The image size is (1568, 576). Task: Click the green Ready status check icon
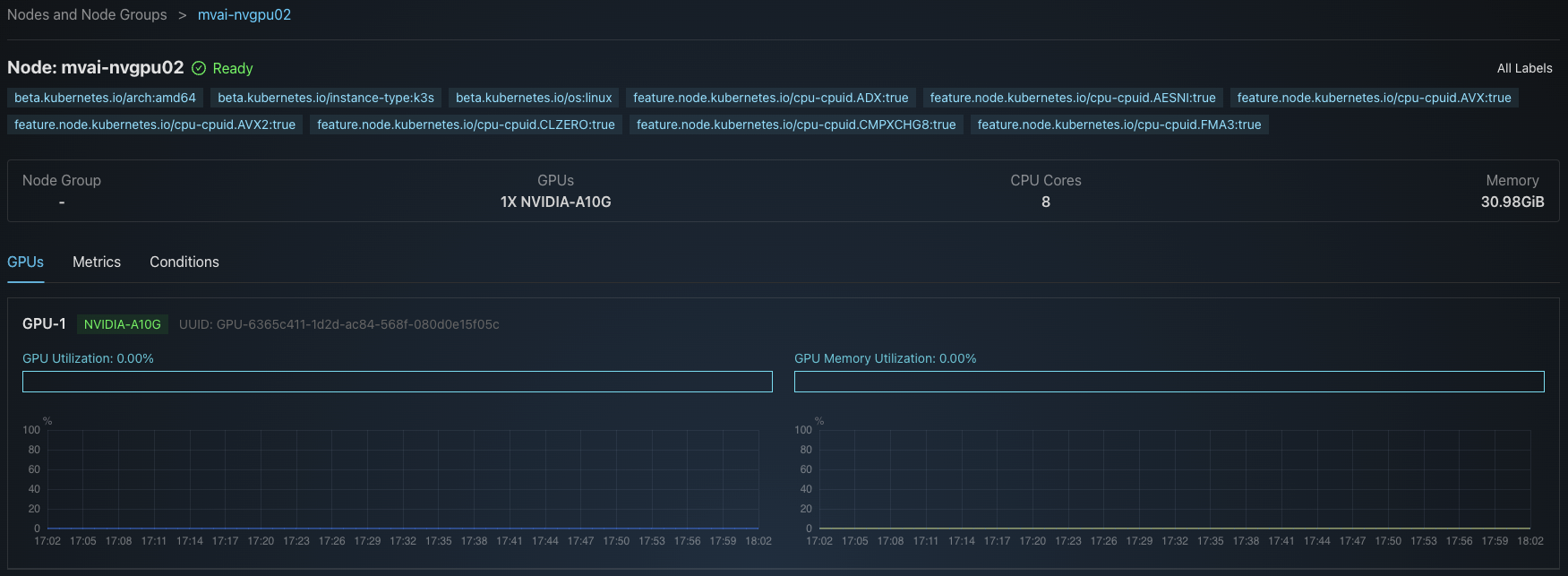199,68
